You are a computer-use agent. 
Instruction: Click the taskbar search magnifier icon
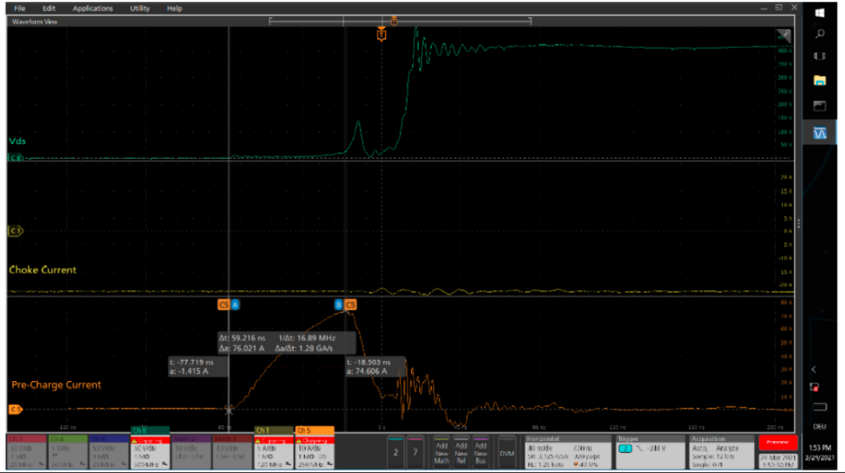point(820,34)
